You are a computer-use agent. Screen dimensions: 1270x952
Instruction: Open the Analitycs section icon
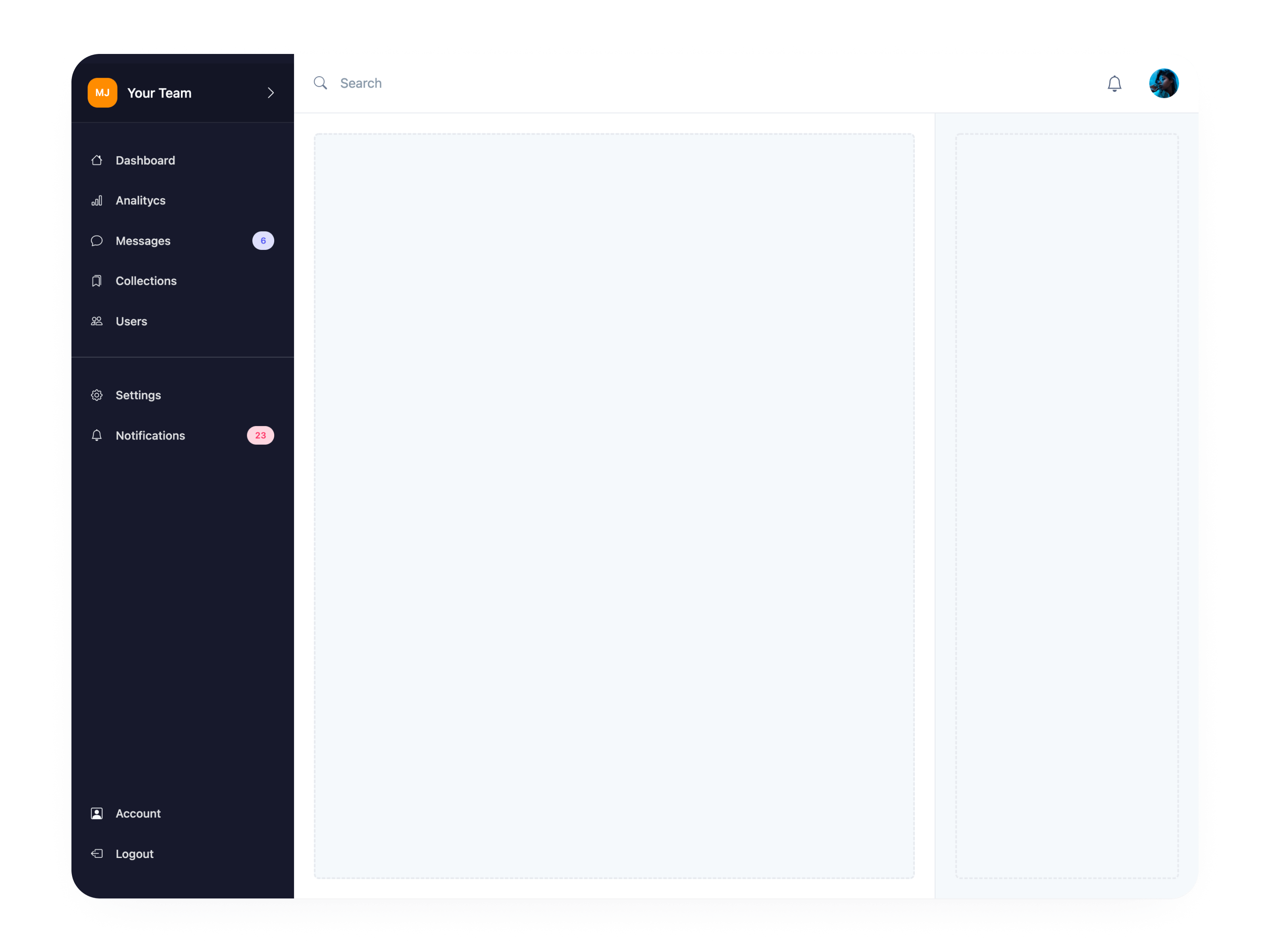click(x=97, y=200)
